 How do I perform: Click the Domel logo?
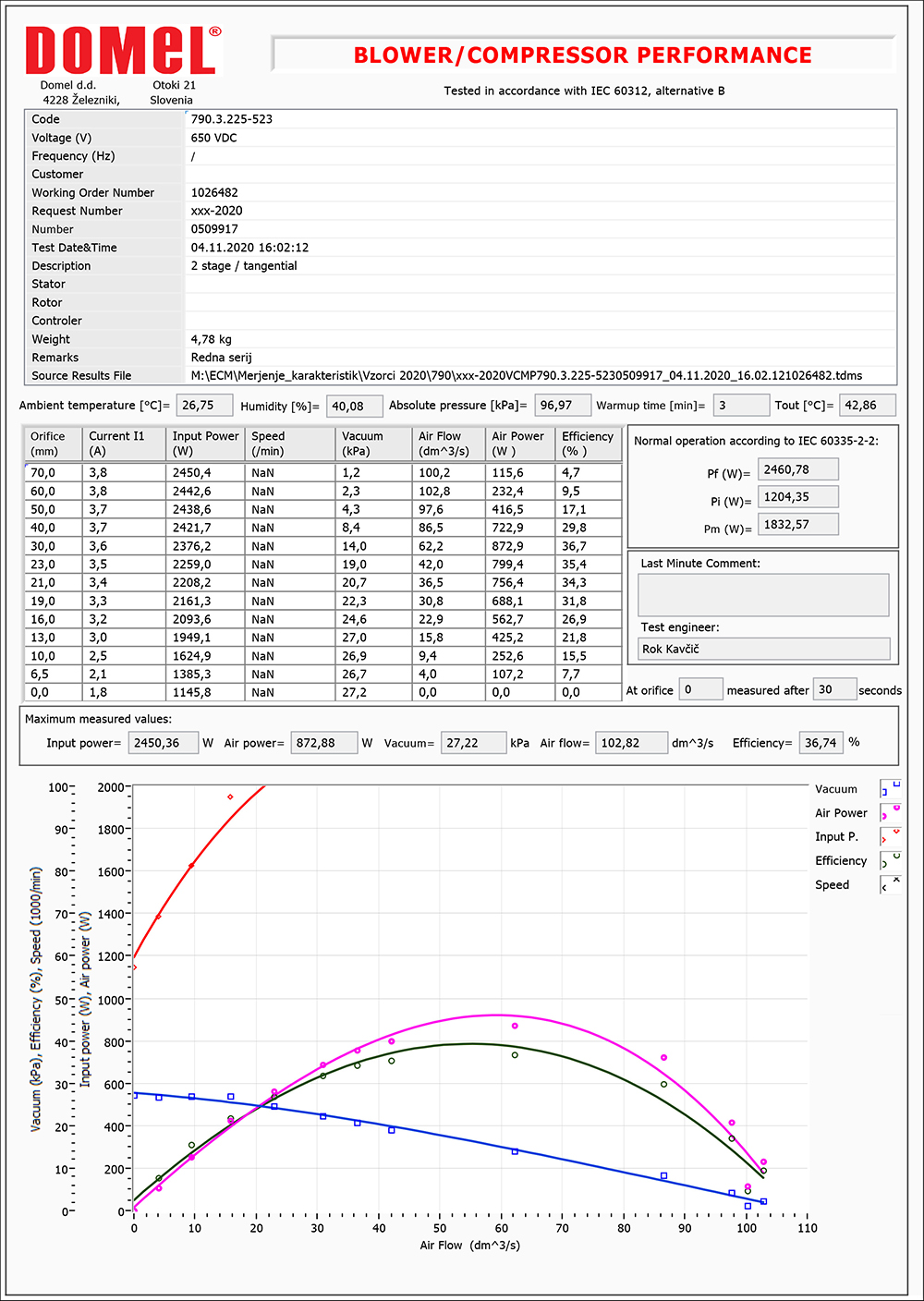(x=123, y=51)
